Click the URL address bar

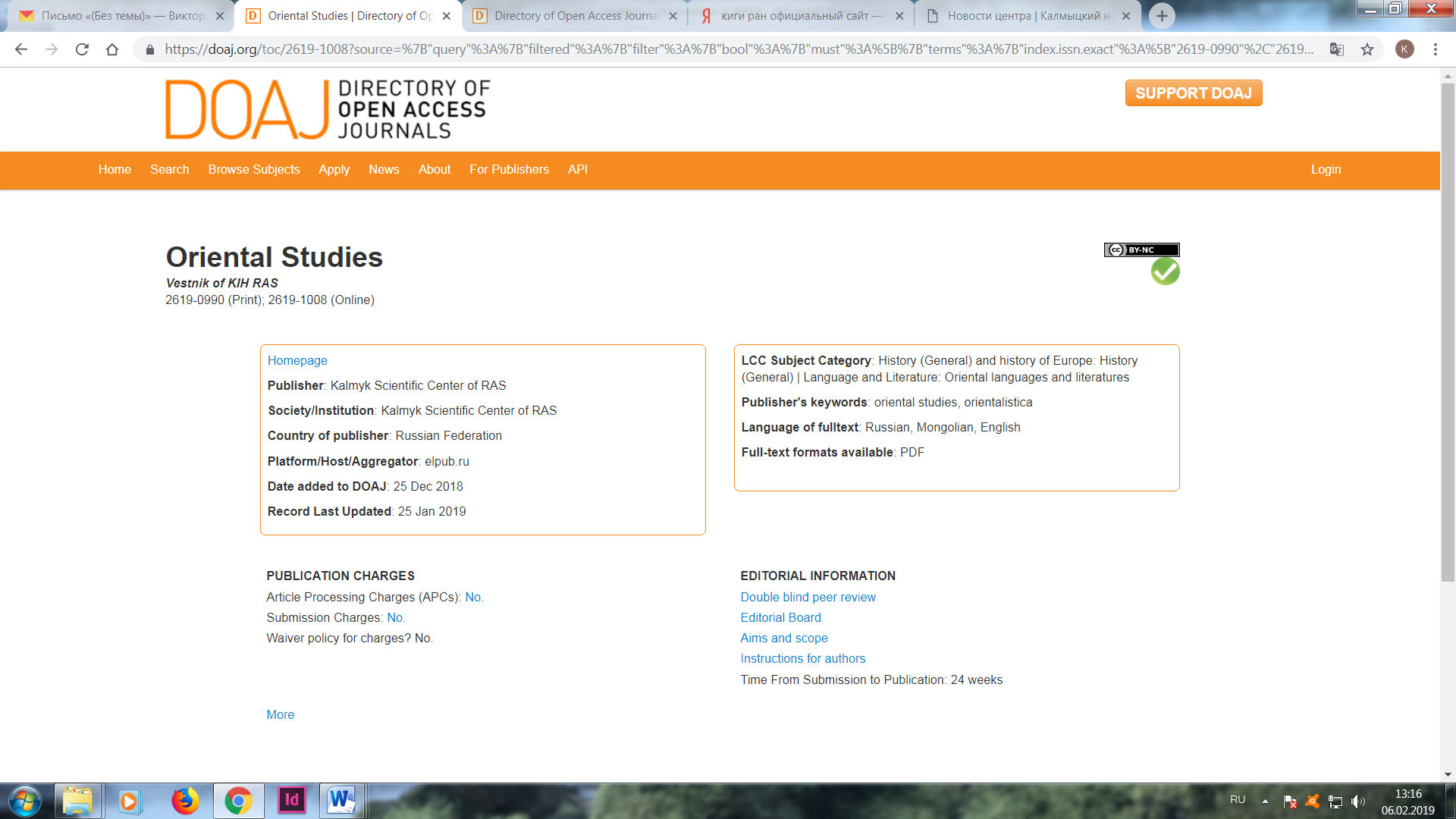pos(739,49)
